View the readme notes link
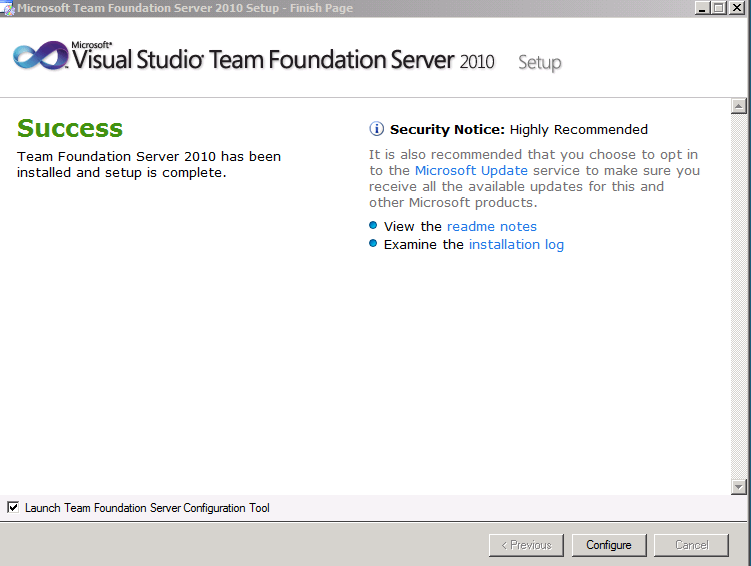The height and width of the screenshot is (566, 751). click(x=492, y=227)
